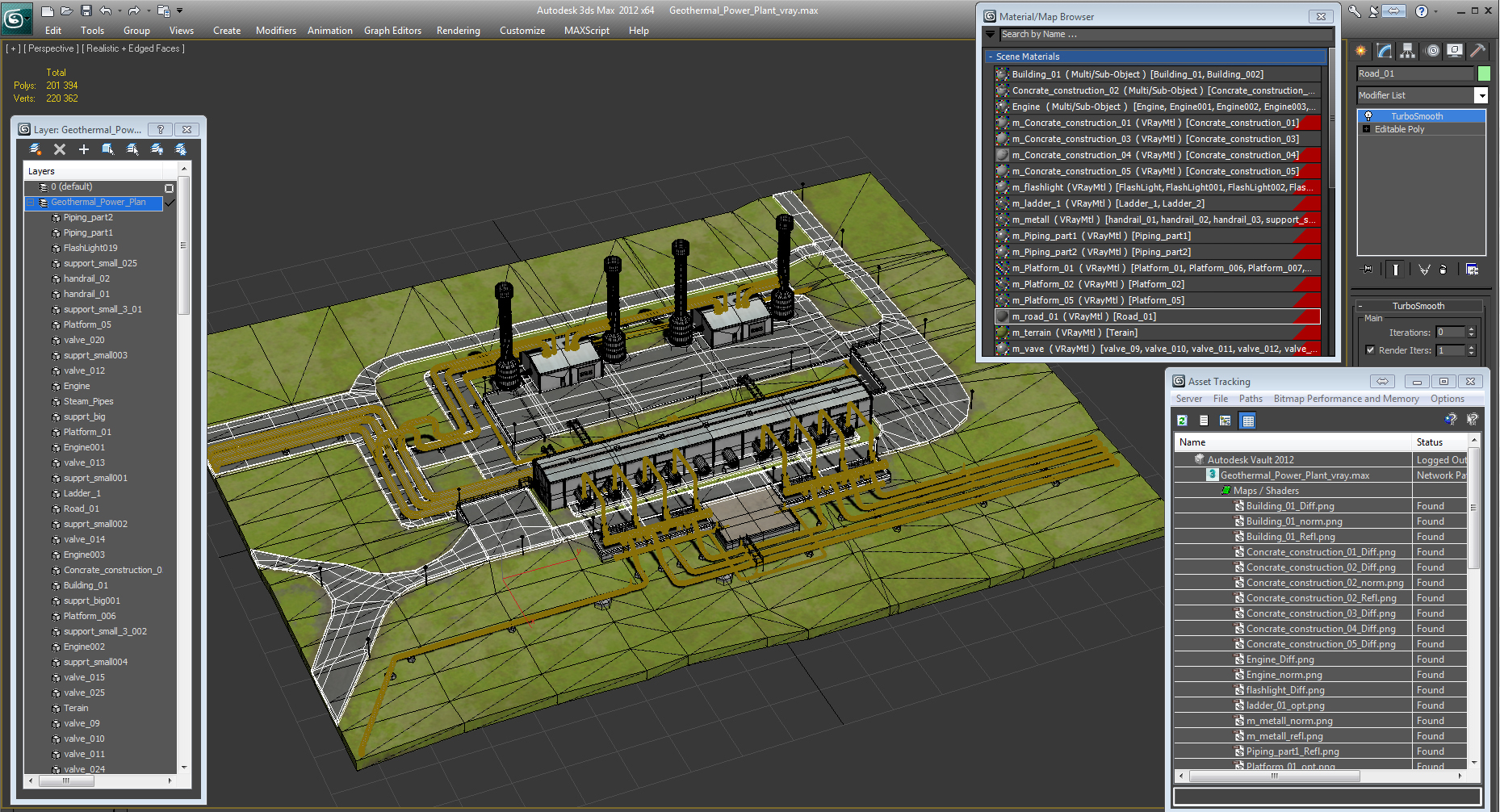
Task: Open the Asset Tracking status log
Action: (x=1204, y=421)
